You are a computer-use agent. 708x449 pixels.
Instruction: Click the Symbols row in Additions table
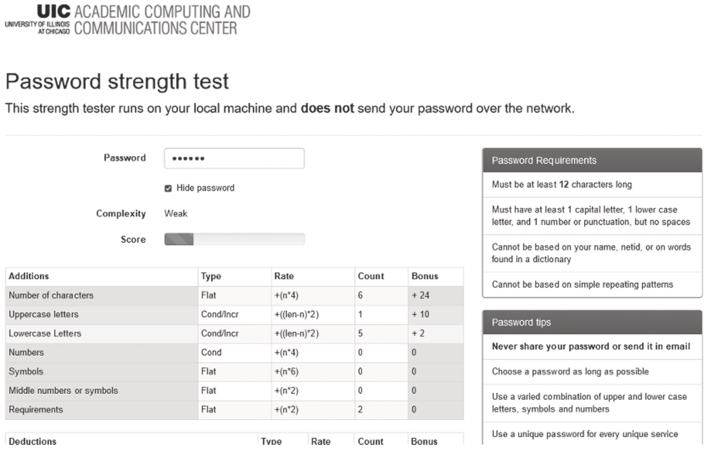pos(234,371)
